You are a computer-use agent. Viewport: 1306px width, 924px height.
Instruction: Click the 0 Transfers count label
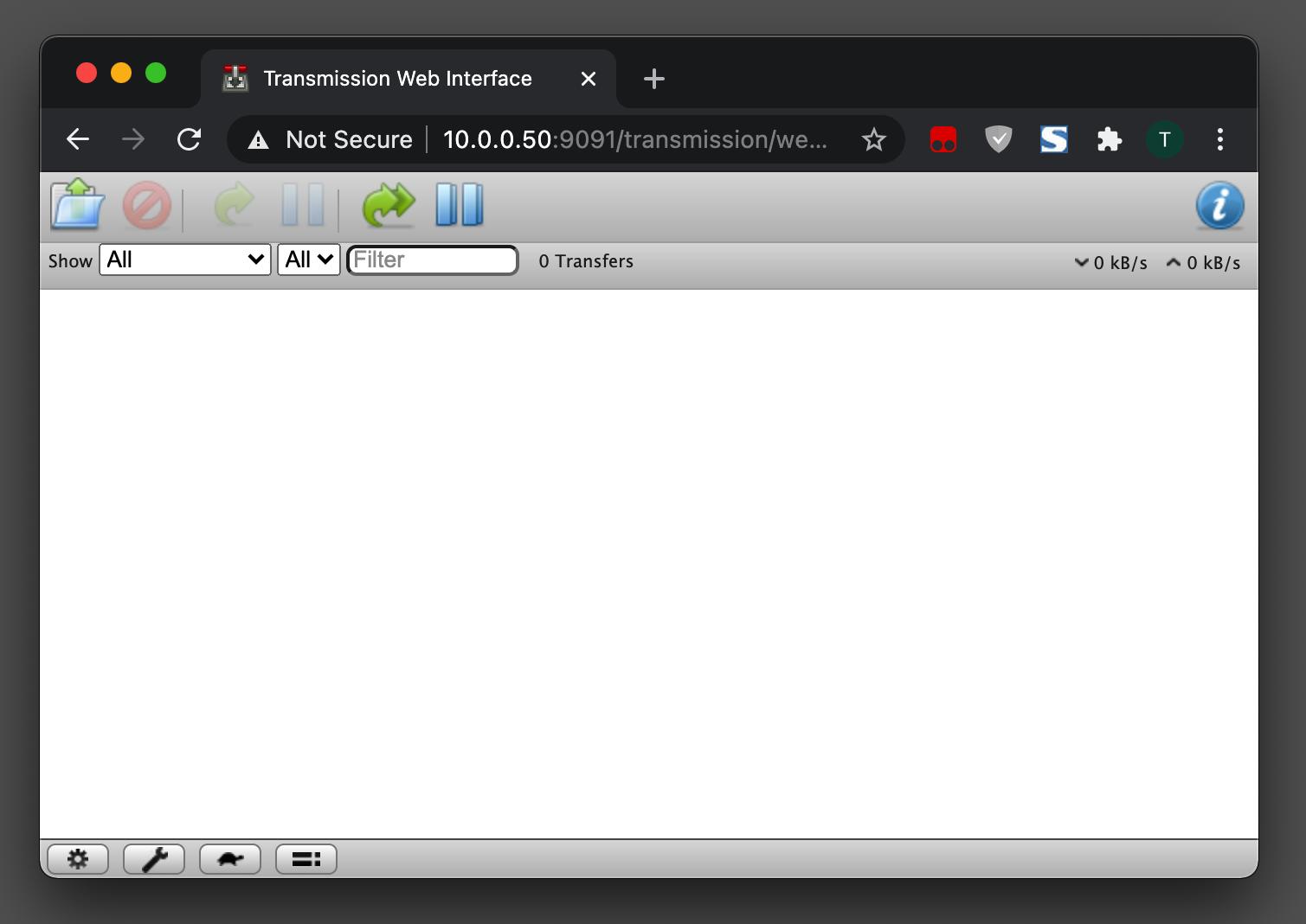586,261
